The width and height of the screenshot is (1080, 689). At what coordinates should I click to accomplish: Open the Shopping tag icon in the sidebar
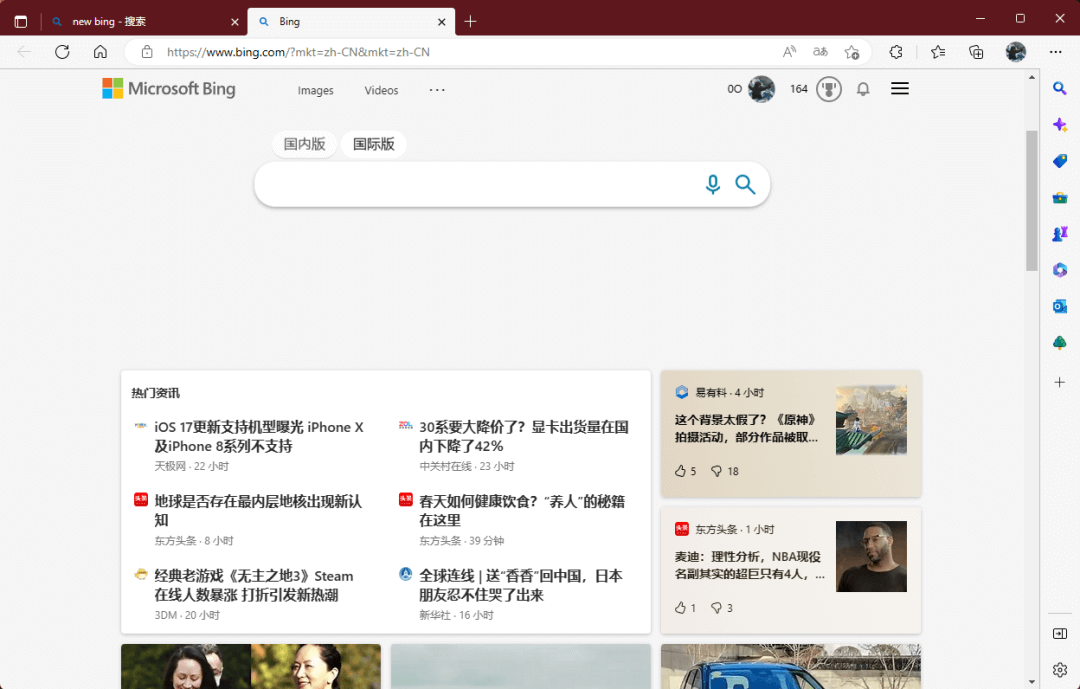pyautogui.click(x=1059, y=160)
